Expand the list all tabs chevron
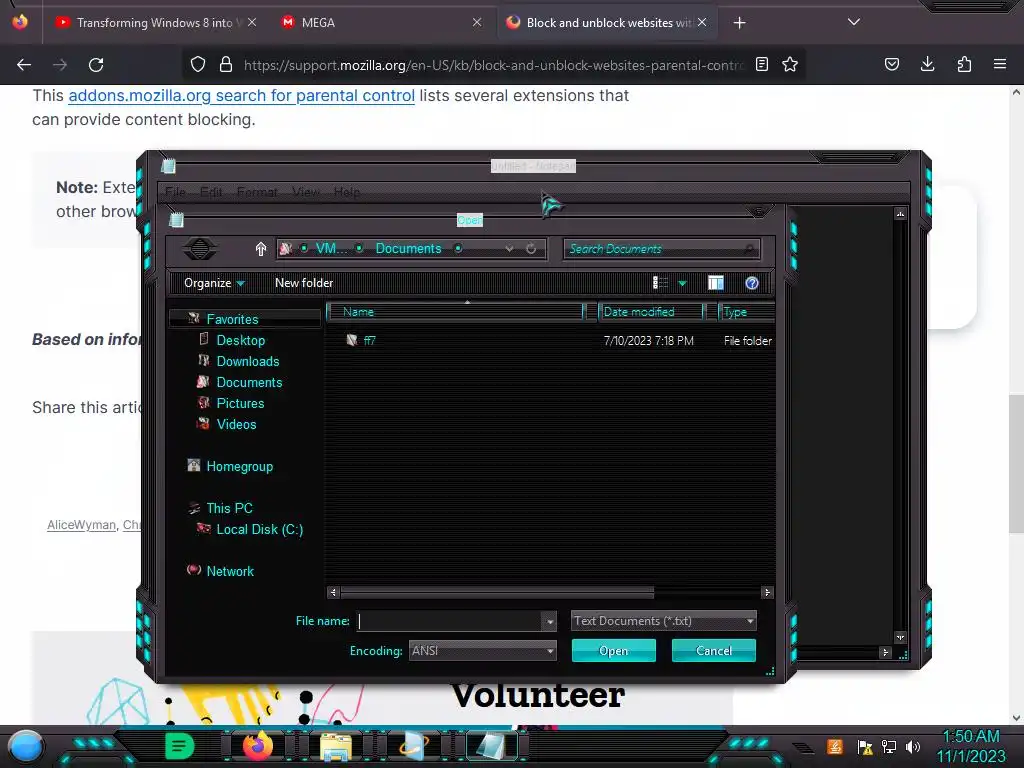 pyautogui.click(x=854, y=22)
